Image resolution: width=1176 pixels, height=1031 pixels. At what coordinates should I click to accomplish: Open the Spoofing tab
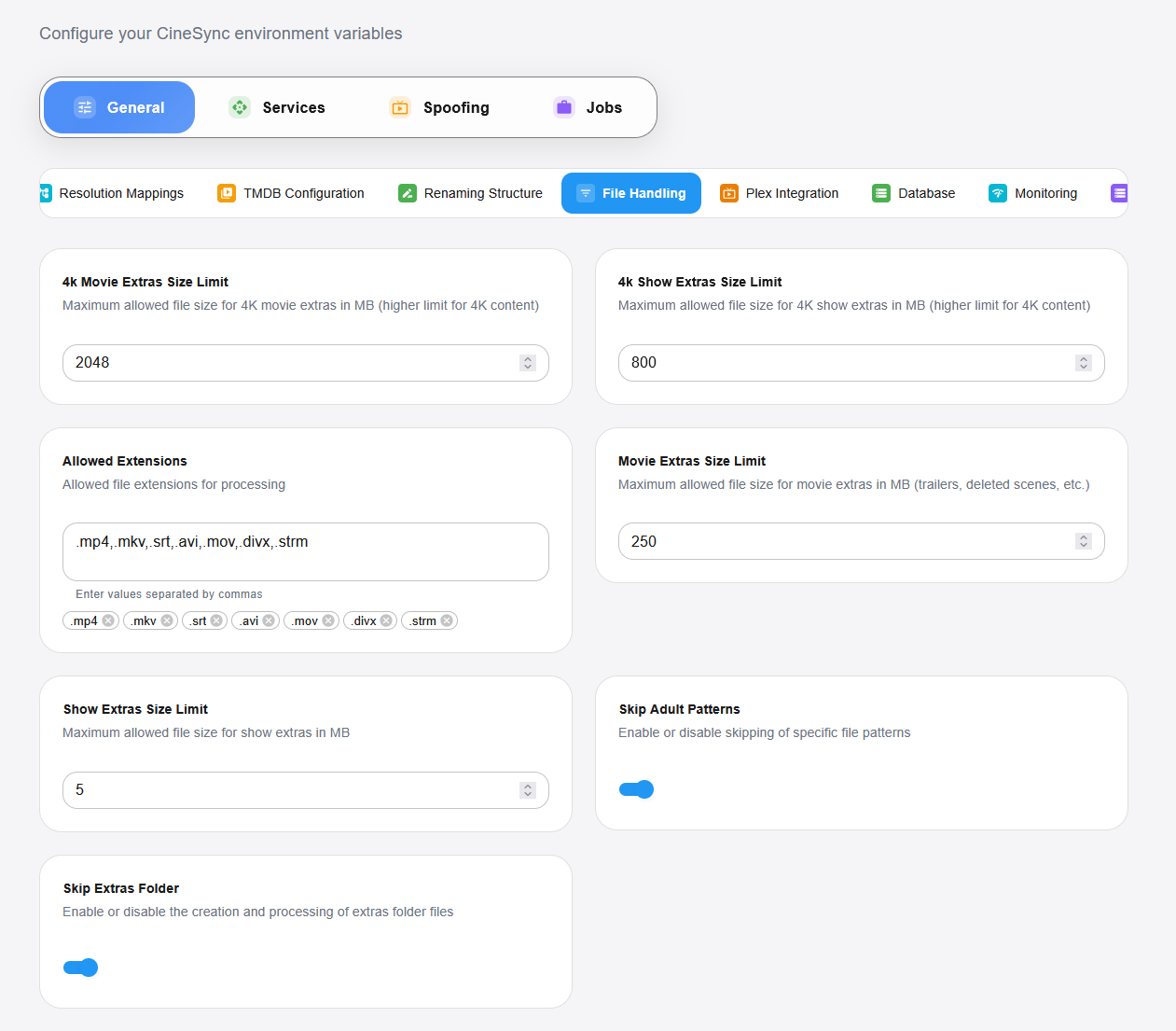coord(439,107)
